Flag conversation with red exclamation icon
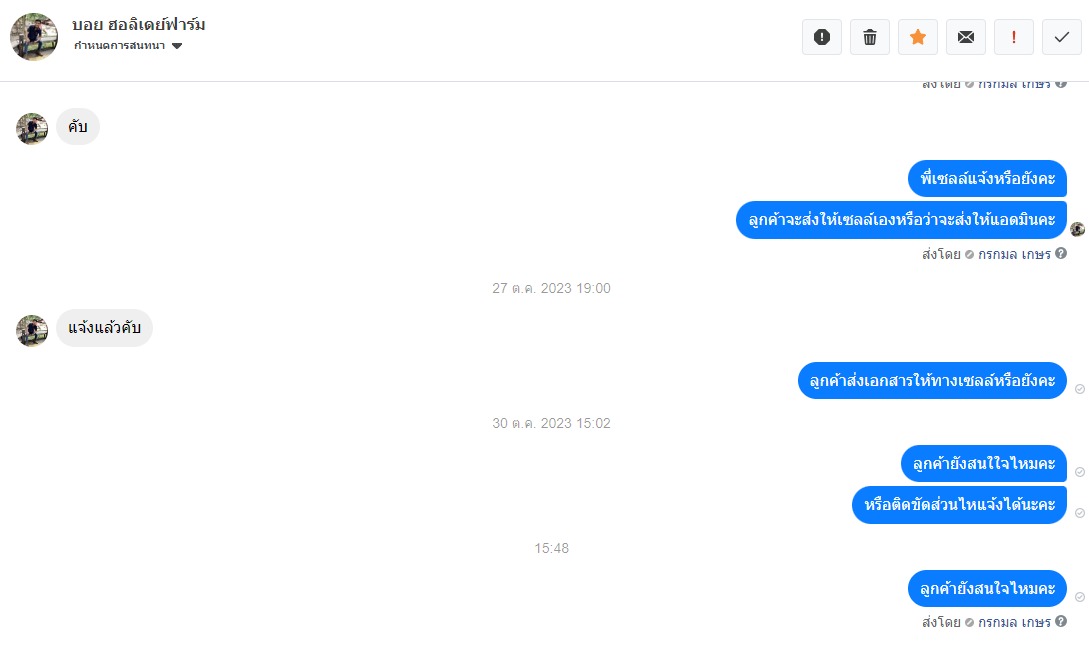 (1013, 37)
